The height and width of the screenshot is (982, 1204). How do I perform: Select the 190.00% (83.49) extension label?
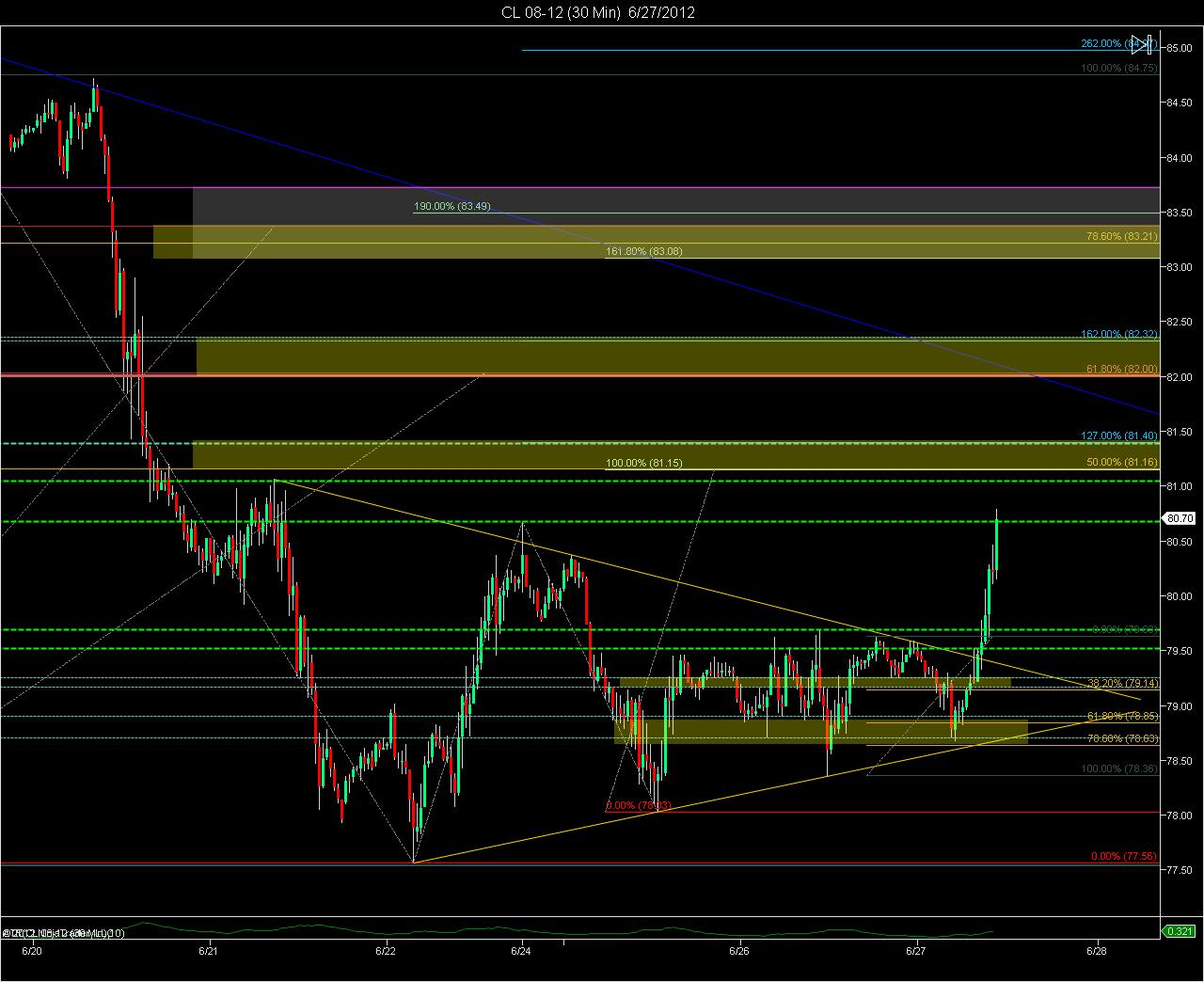pyautogui.click(x=452, y=207)
